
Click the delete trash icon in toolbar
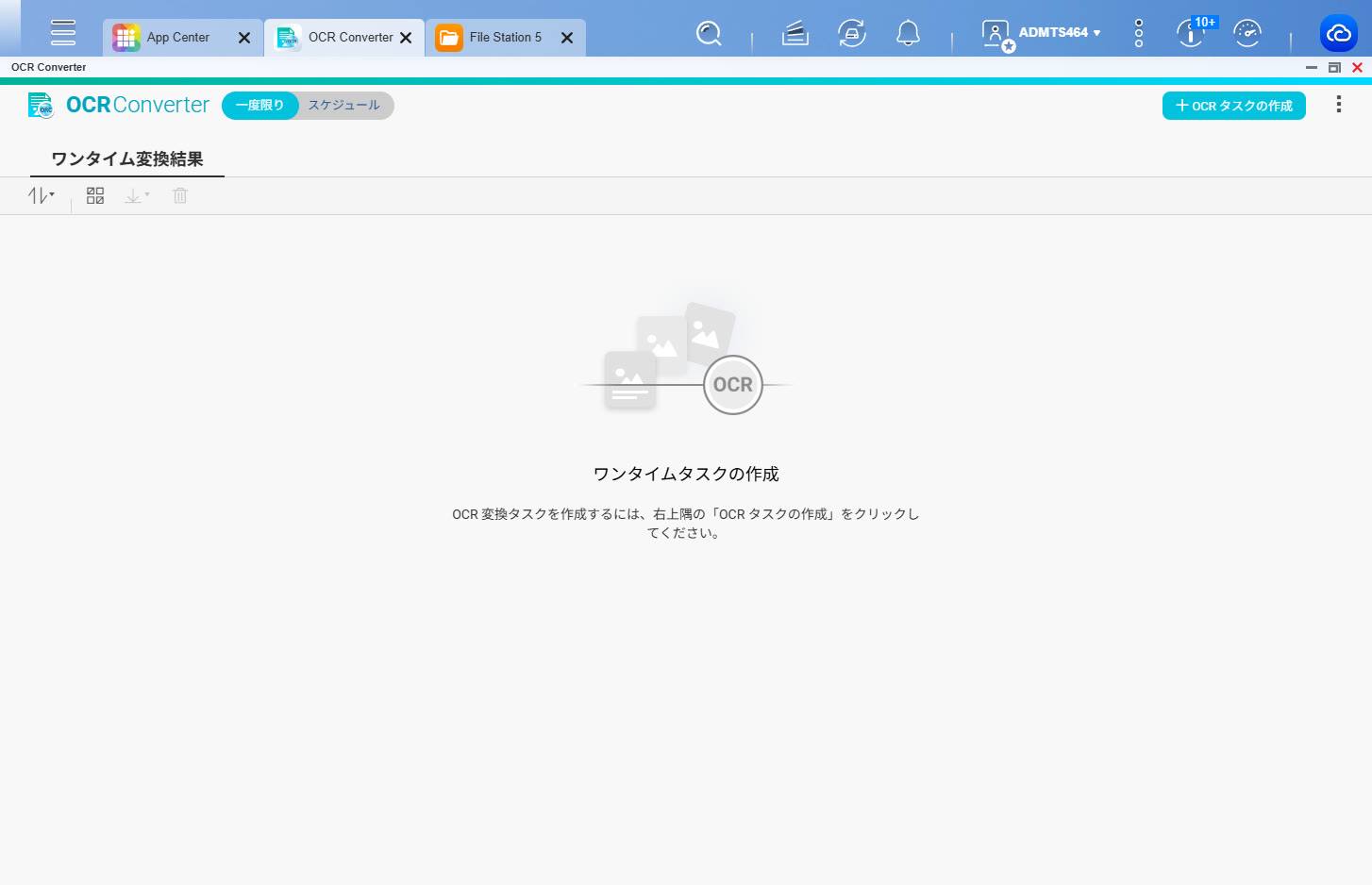[x=180, y=195]
